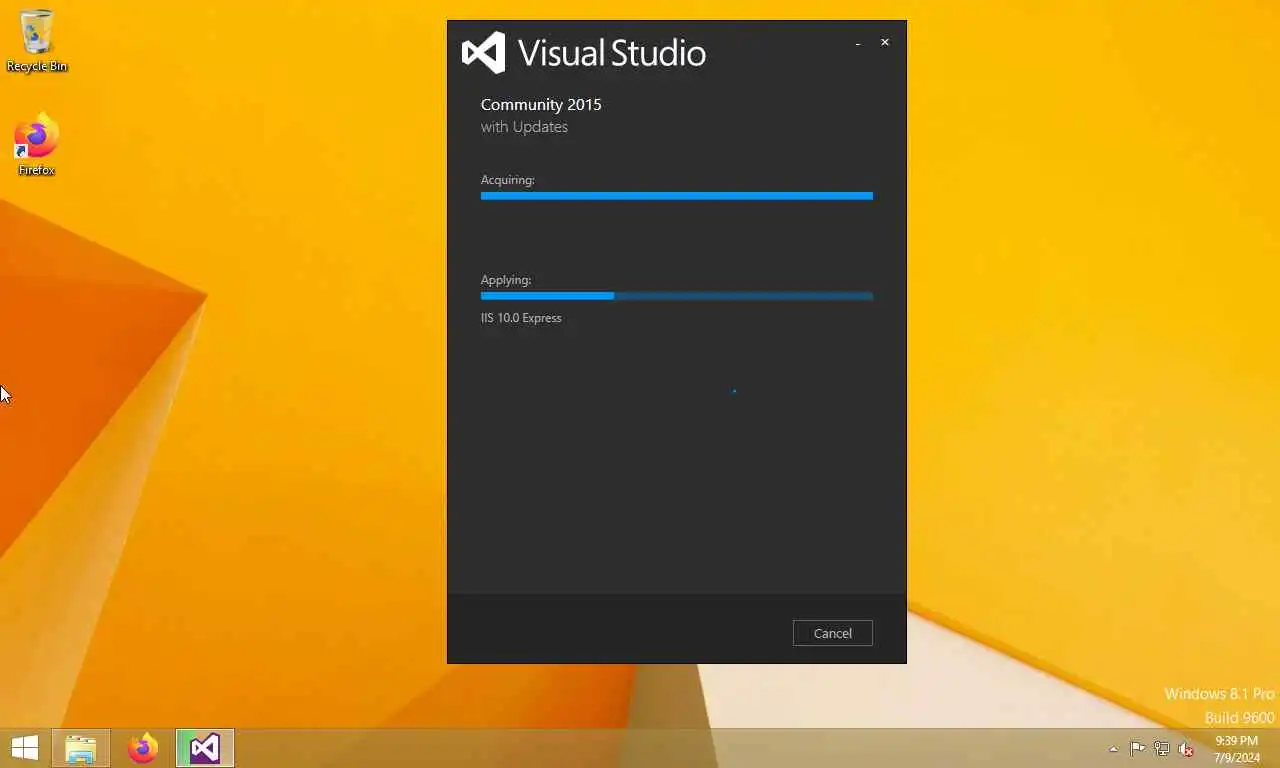Open Action Center flag icon
Viewport: 1280px width, 768px height.
(x=1138, y=749)
